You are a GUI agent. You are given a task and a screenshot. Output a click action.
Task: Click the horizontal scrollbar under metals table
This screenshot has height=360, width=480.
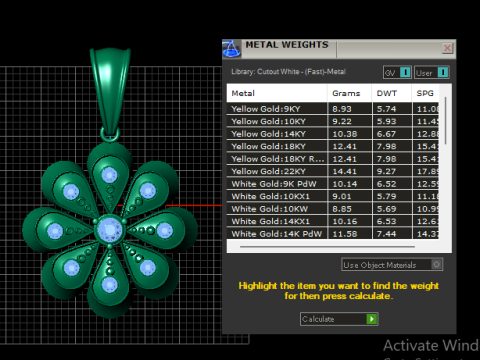[327, 247]
